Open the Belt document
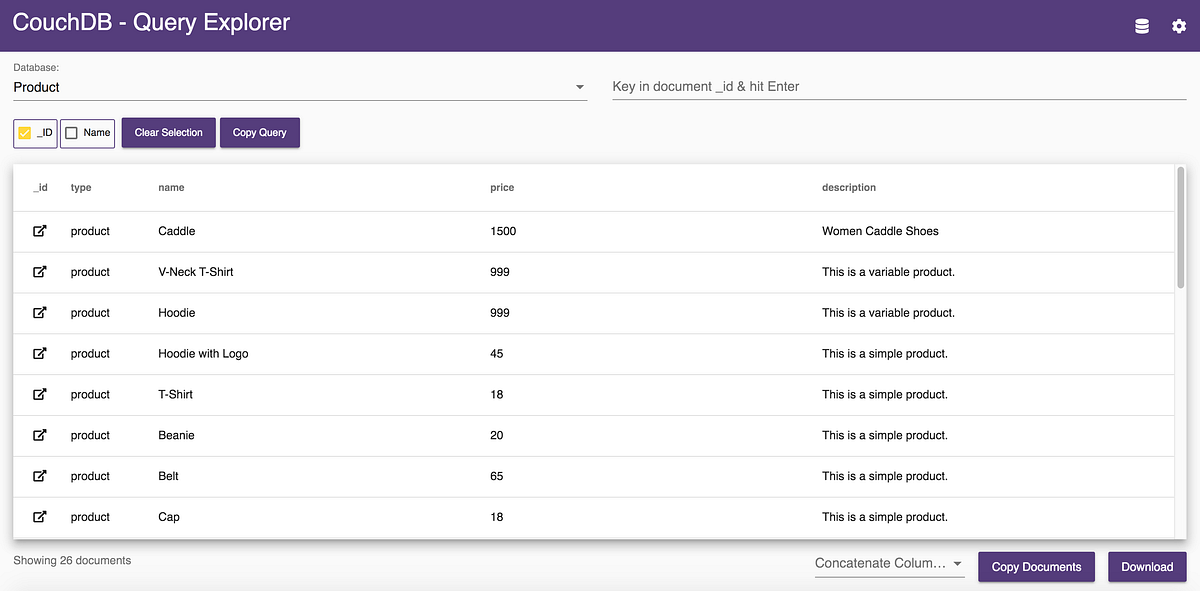 click(x=40, y=476)
